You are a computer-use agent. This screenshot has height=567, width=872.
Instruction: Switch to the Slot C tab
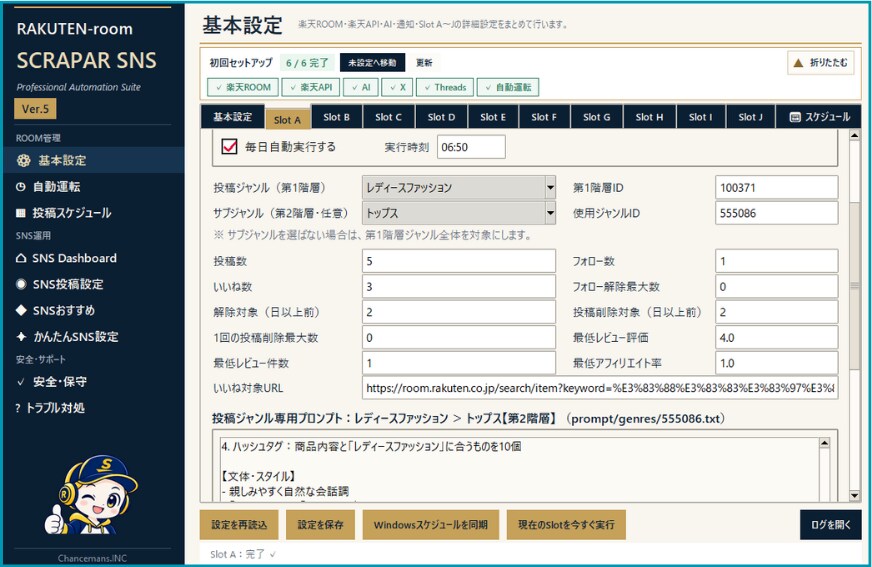click(x=388, y=117)
